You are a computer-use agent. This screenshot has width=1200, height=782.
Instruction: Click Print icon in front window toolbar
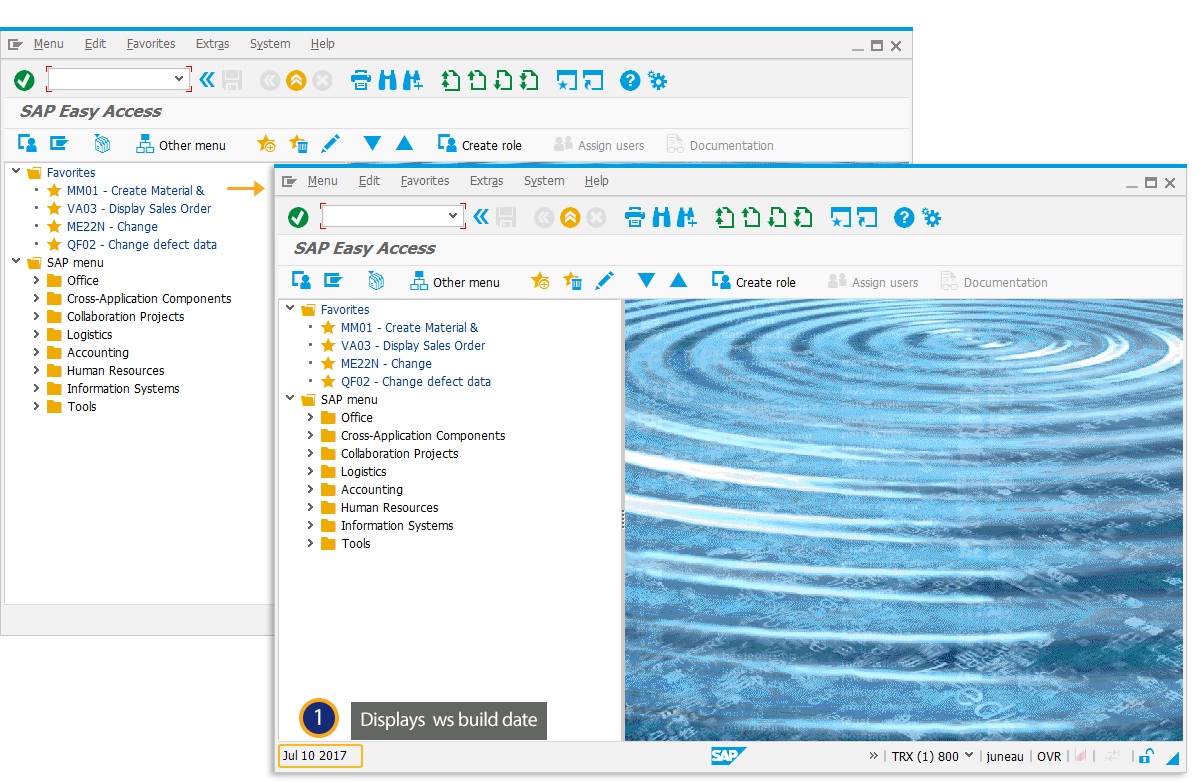point(634,217)
